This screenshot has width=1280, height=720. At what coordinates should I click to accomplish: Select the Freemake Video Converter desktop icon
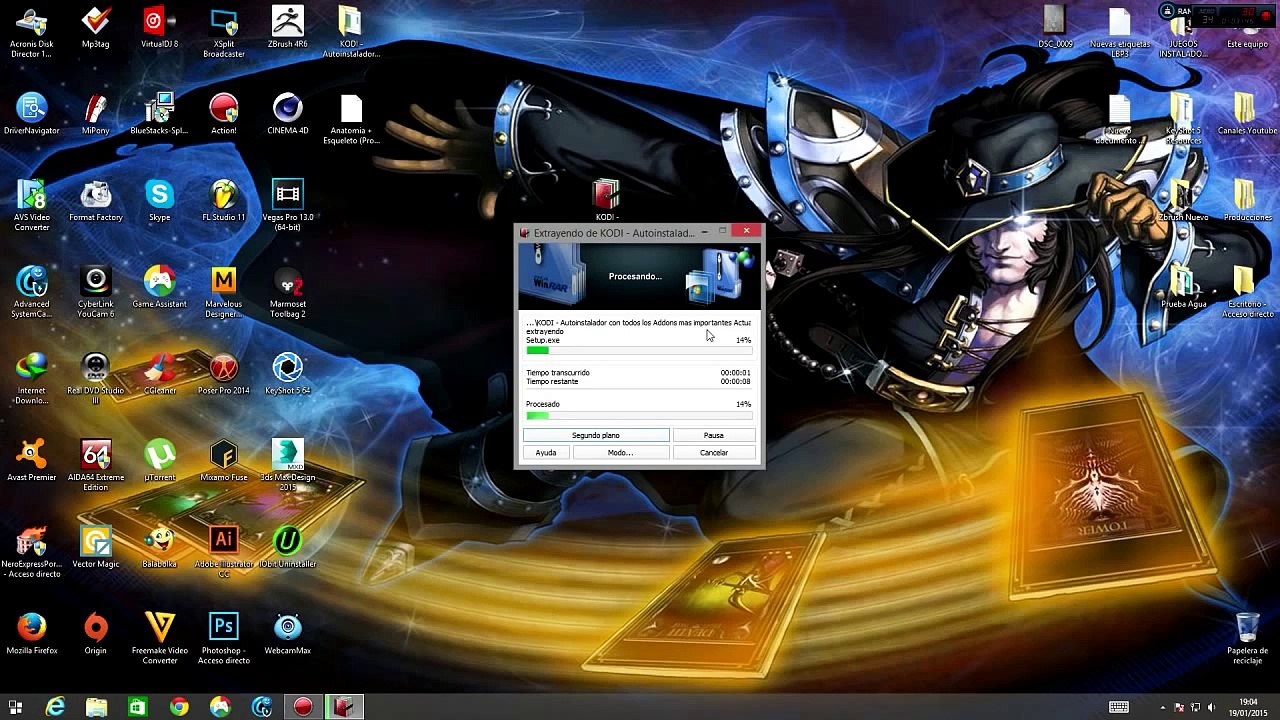(x=160, y=639)
